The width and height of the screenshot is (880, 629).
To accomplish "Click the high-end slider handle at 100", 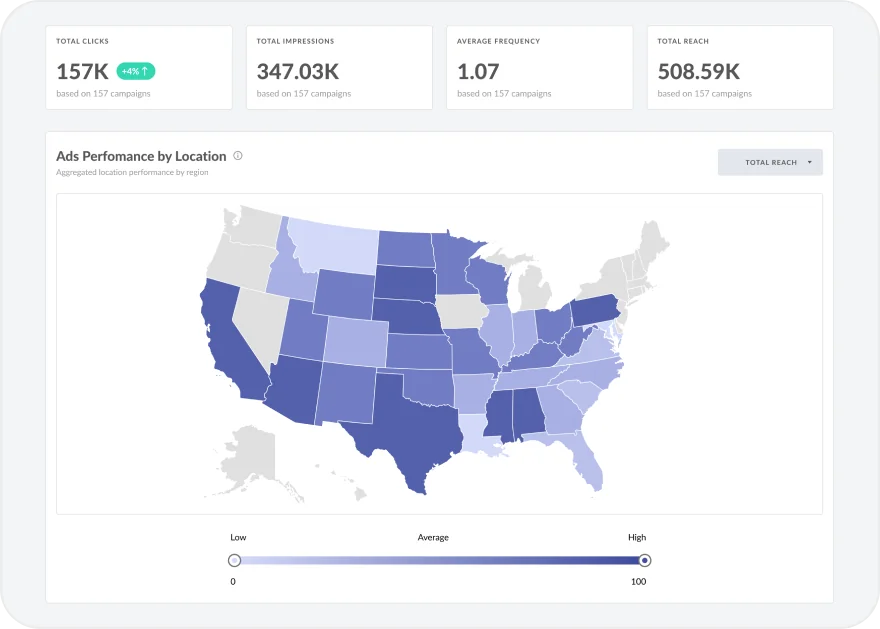I will (645, 561).
